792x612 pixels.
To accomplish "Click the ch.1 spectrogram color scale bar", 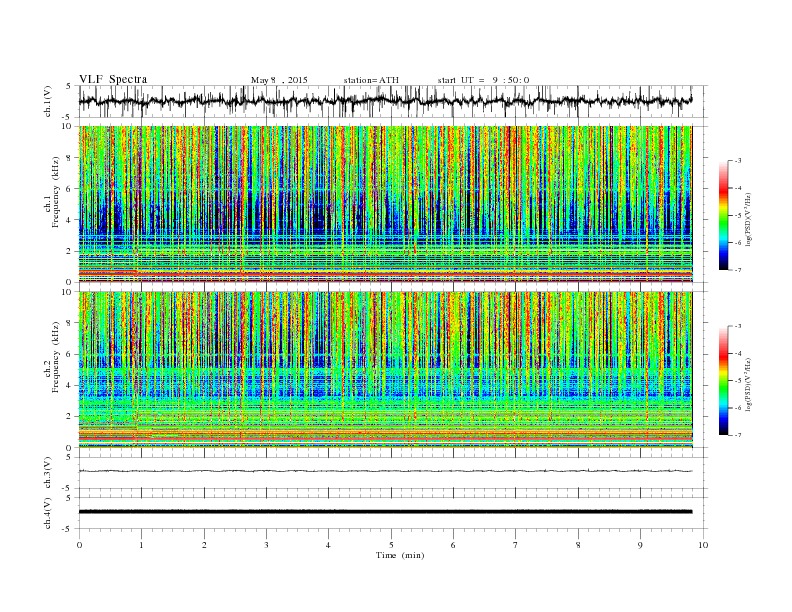I will 723,215.
